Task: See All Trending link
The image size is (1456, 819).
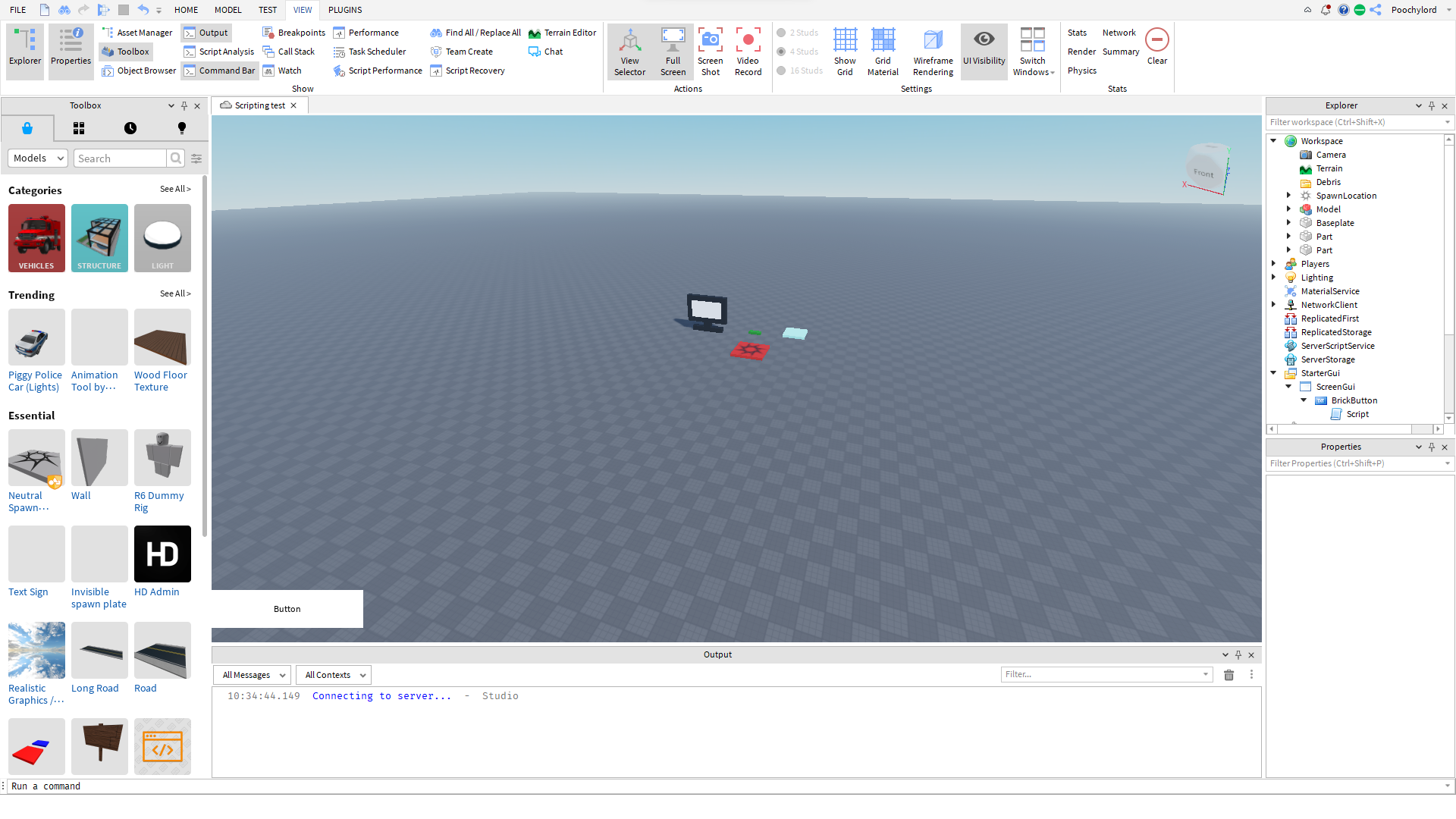Action: click(175, 293)
